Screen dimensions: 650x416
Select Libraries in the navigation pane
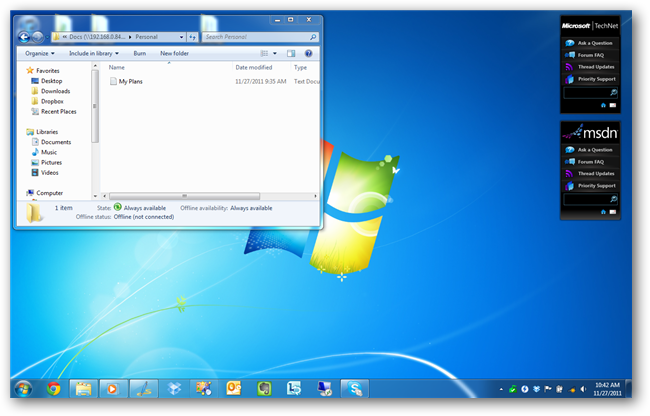click(47, 132)
